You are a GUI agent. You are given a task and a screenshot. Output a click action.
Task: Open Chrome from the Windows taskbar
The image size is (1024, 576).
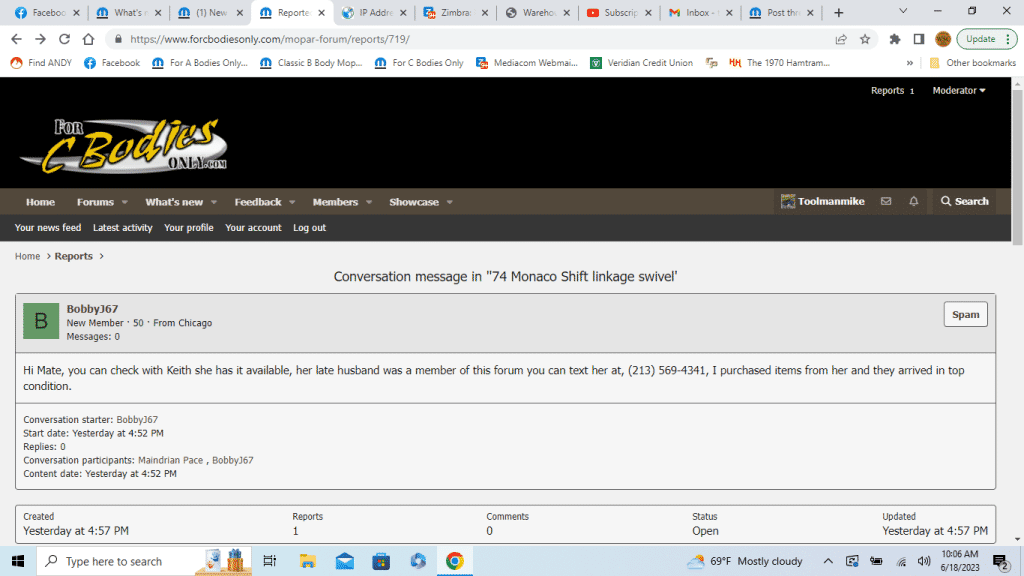click(x=454, y=561)
